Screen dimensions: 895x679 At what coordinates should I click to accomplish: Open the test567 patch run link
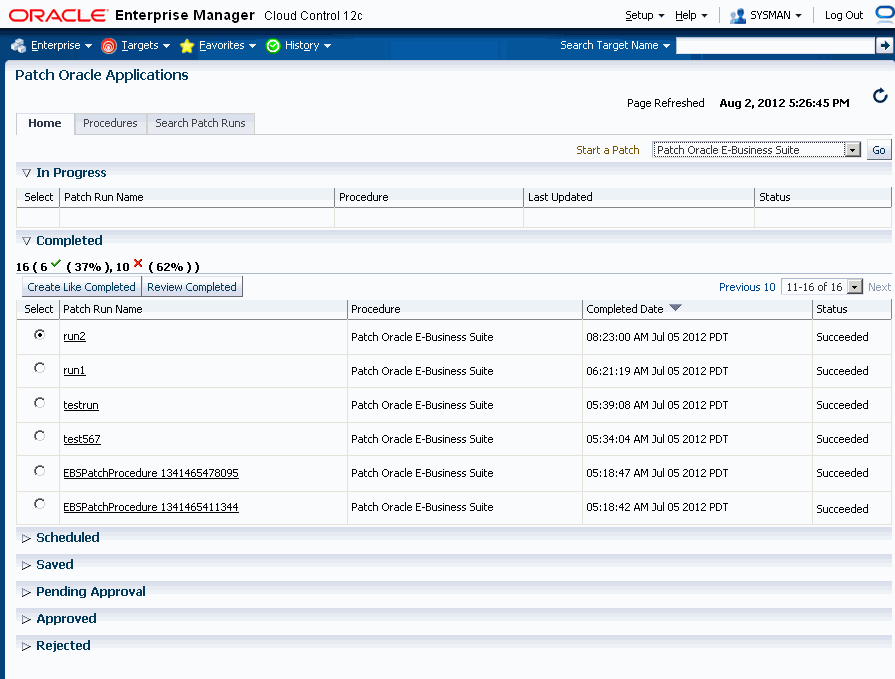82,439
